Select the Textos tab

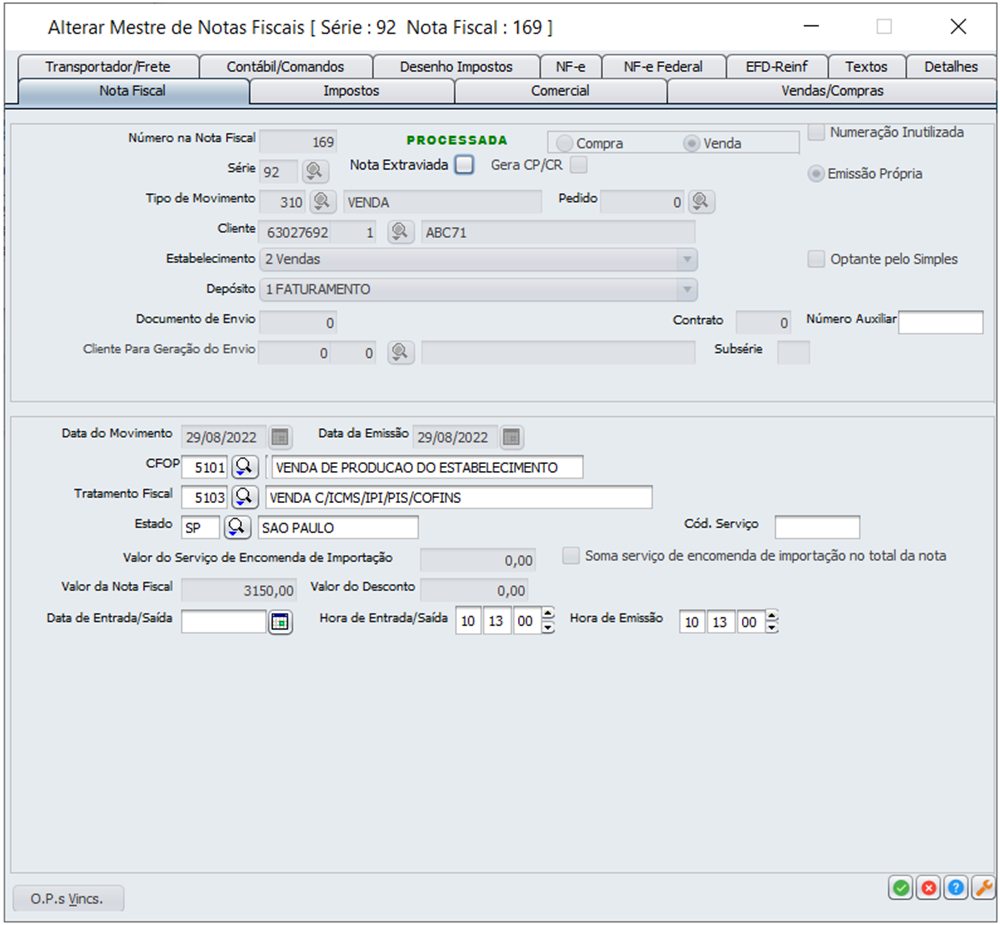866,66
